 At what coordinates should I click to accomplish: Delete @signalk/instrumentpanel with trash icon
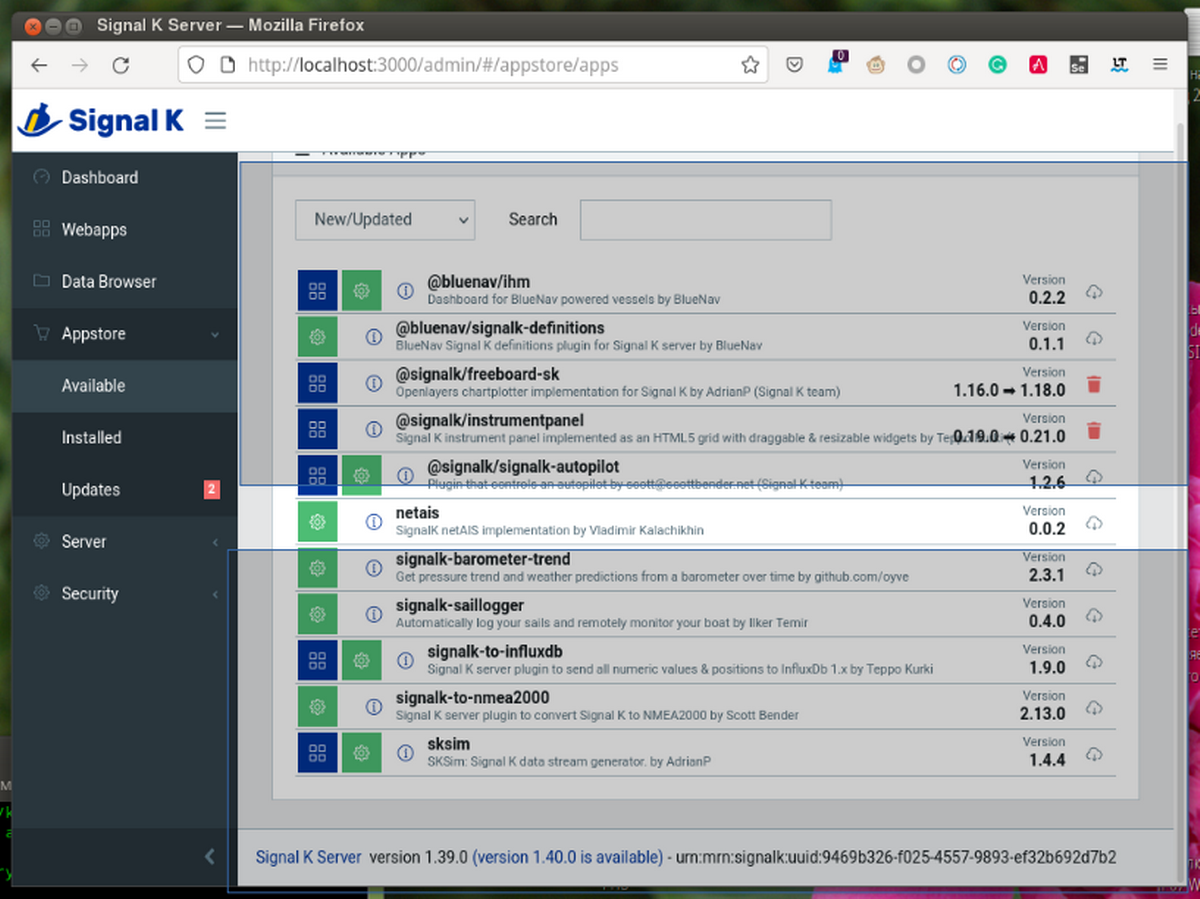pyautogui.click(x=1094, y=430)
